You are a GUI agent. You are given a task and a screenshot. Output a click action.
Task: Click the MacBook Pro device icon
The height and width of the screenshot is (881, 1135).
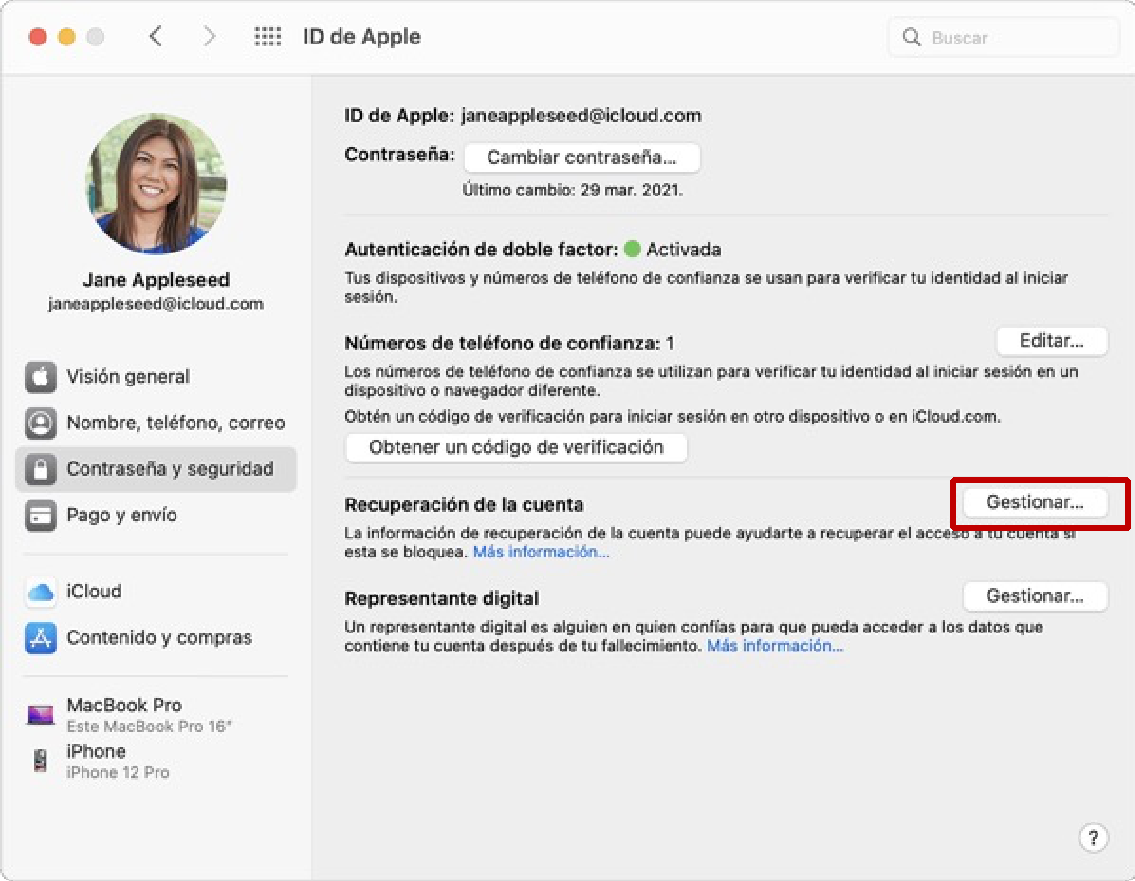tap(41, 715)
